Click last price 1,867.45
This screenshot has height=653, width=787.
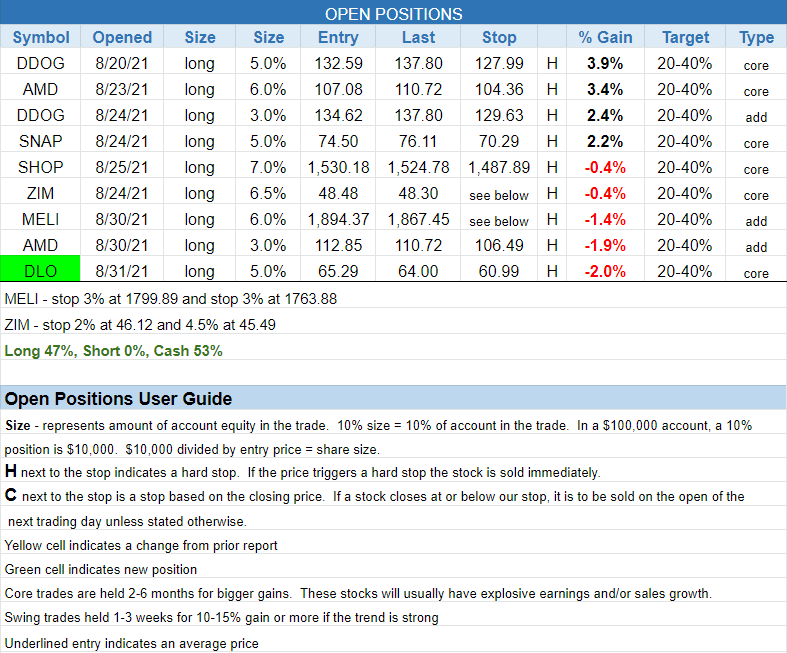(x=418, y=219)
